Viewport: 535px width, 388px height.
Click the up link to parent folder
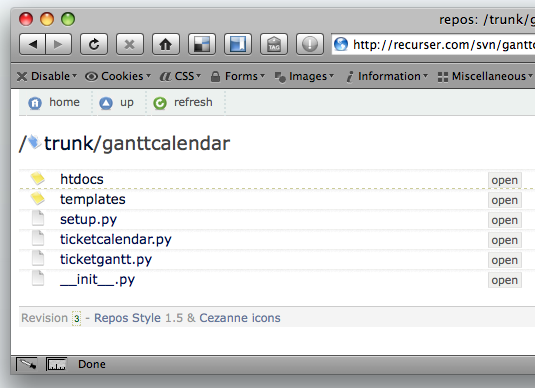(127, 102)
